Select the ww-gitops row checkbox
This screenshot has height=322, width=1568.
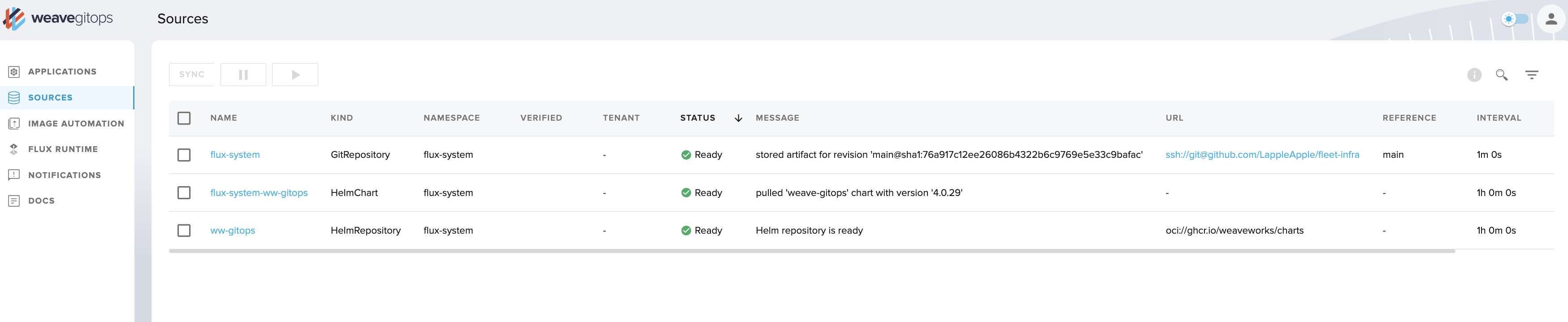[x=184, y=231]
